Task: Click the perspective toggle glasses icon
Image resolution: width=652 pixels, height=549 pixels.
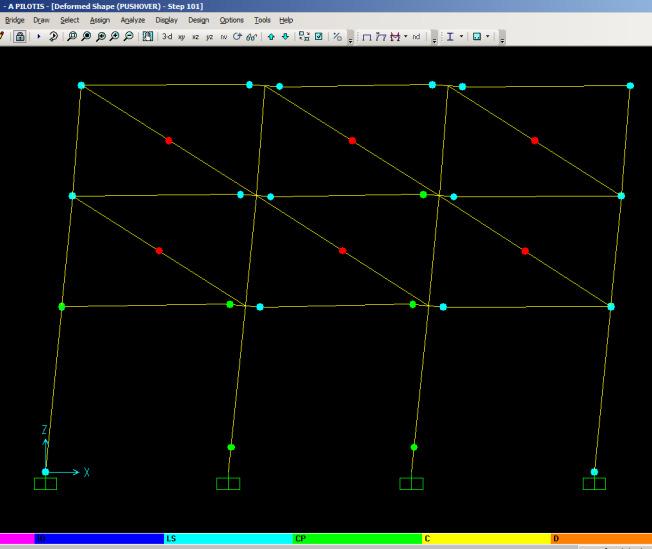Action: tap(252, 37)
